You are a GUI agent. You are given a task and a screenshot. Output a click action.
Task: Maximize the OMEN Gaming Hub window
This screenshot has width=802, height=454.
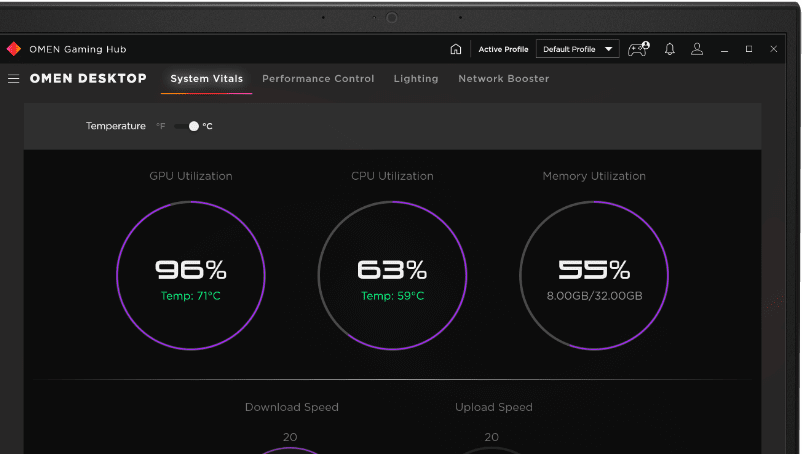[749, 49]
